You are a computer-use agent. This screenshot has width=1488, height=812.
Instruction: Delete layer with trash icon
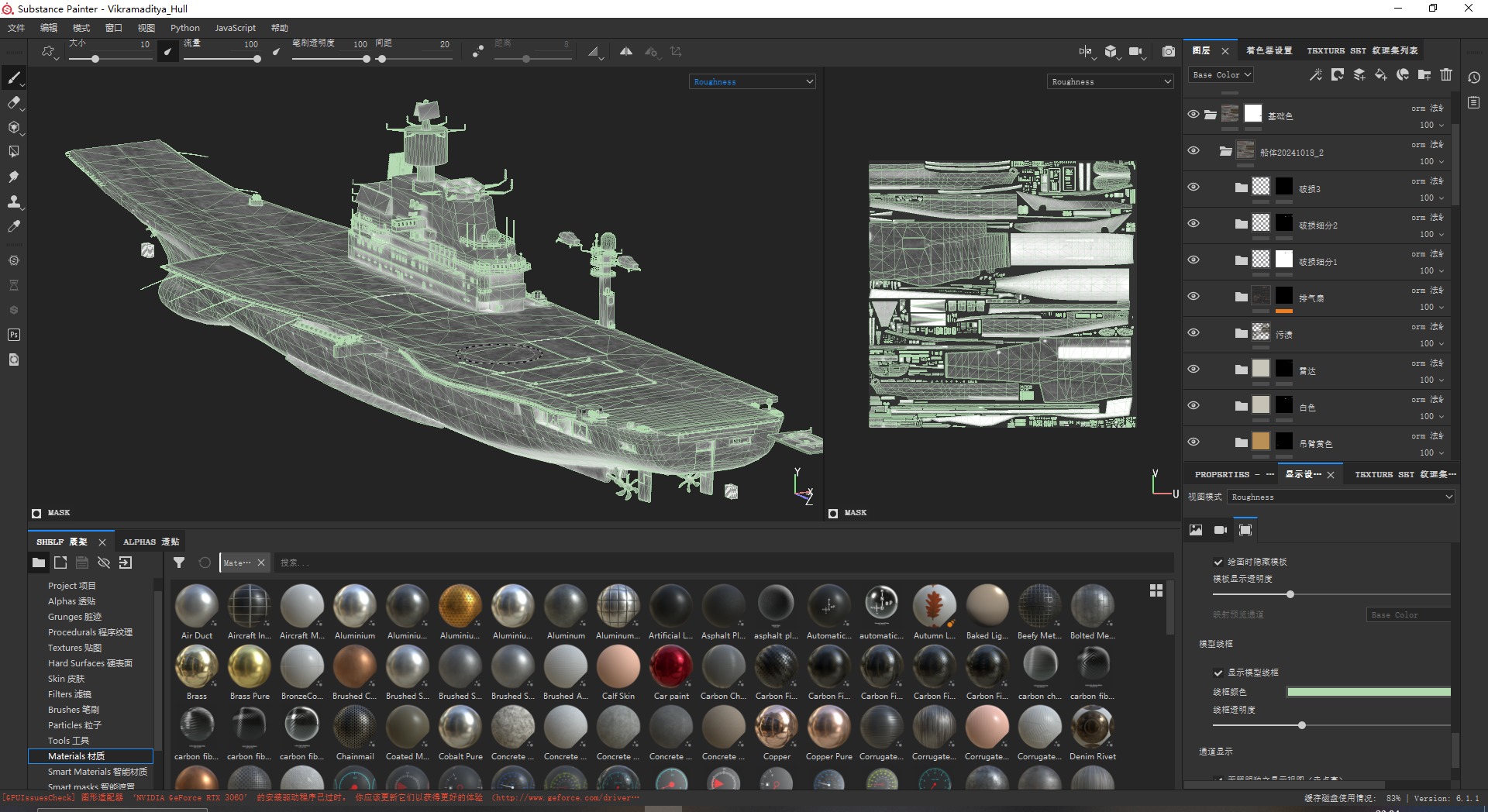tap(1446, 75)
